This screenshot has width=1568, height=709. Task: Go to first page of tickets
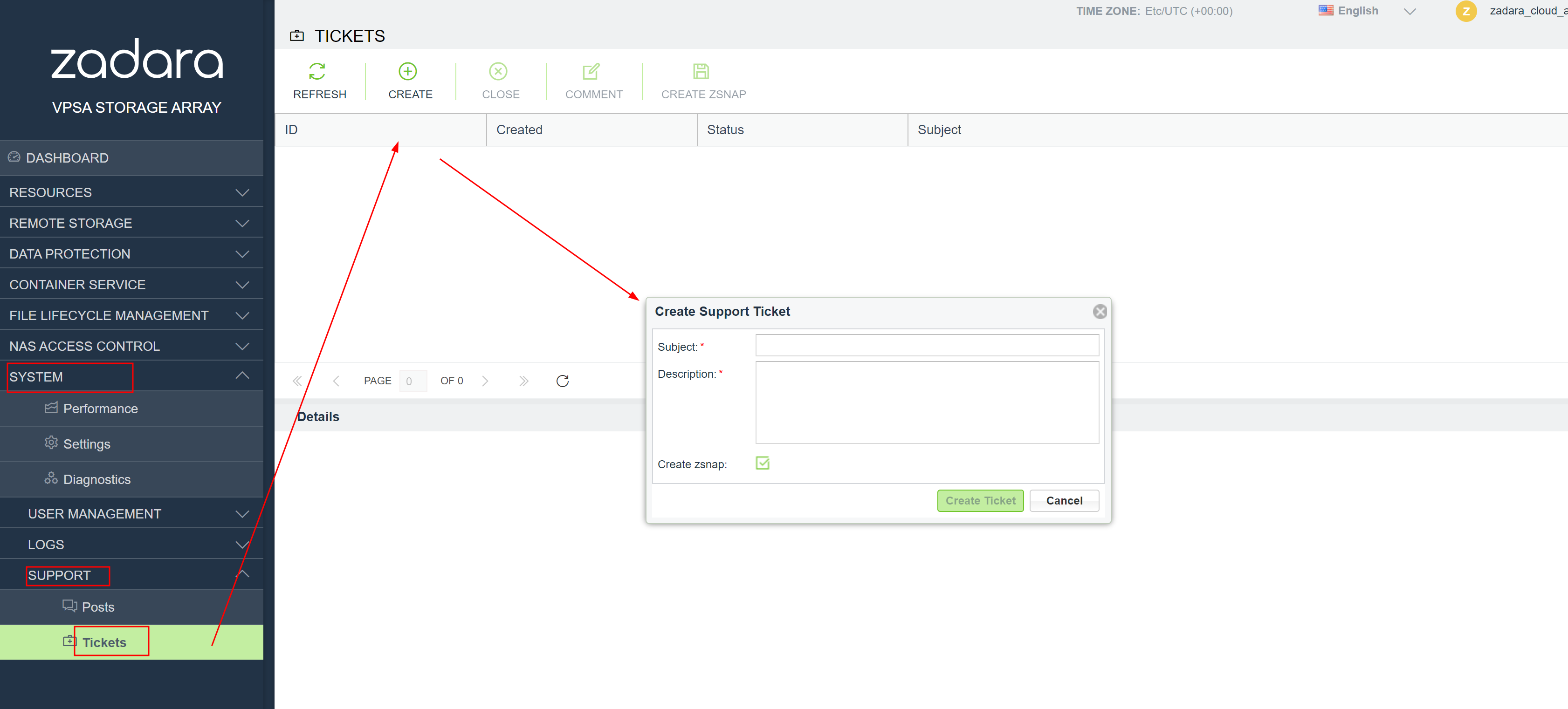297,381
